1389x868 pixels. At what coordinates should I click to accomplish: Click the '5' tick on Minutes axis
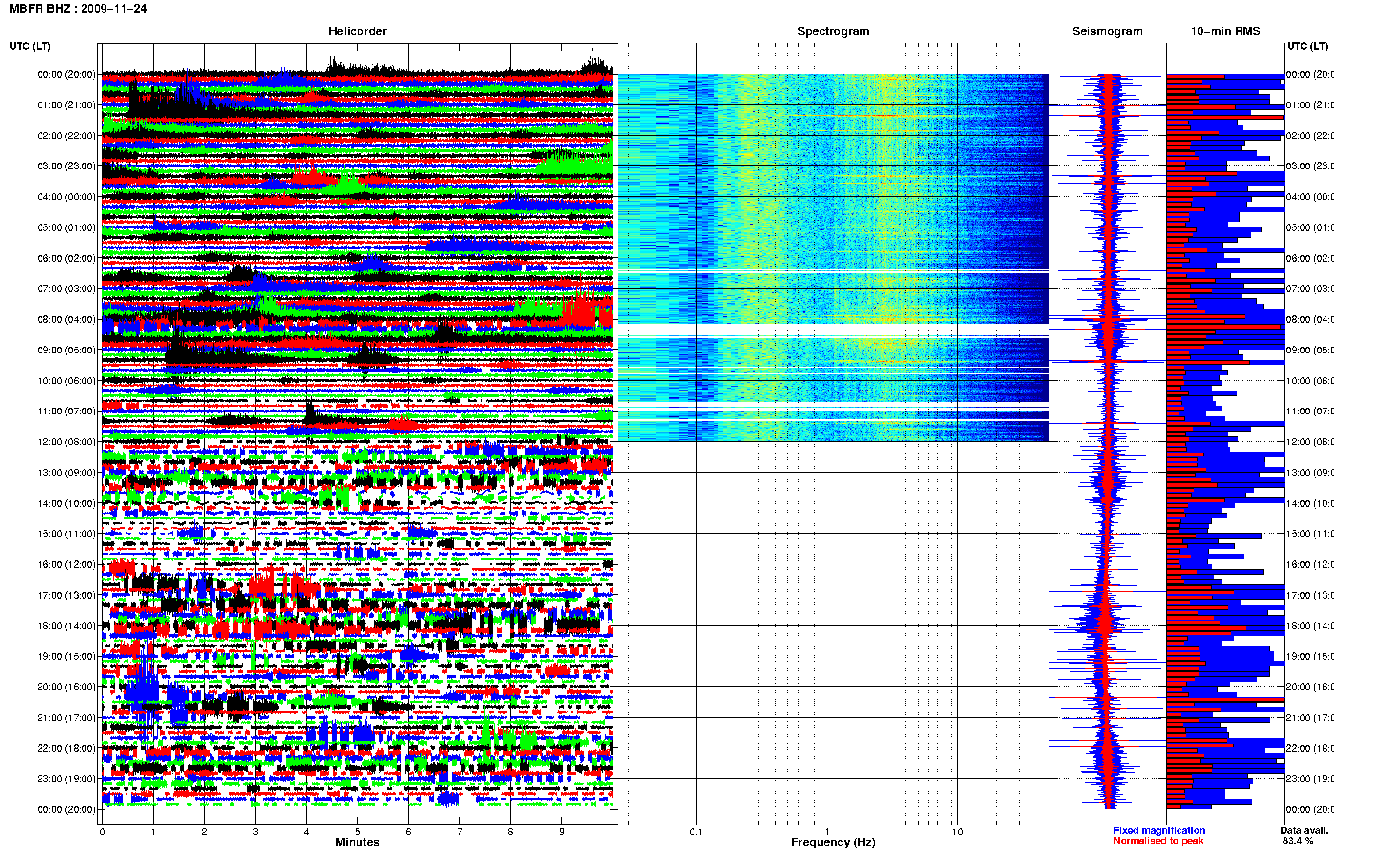(x=357, y=832)
